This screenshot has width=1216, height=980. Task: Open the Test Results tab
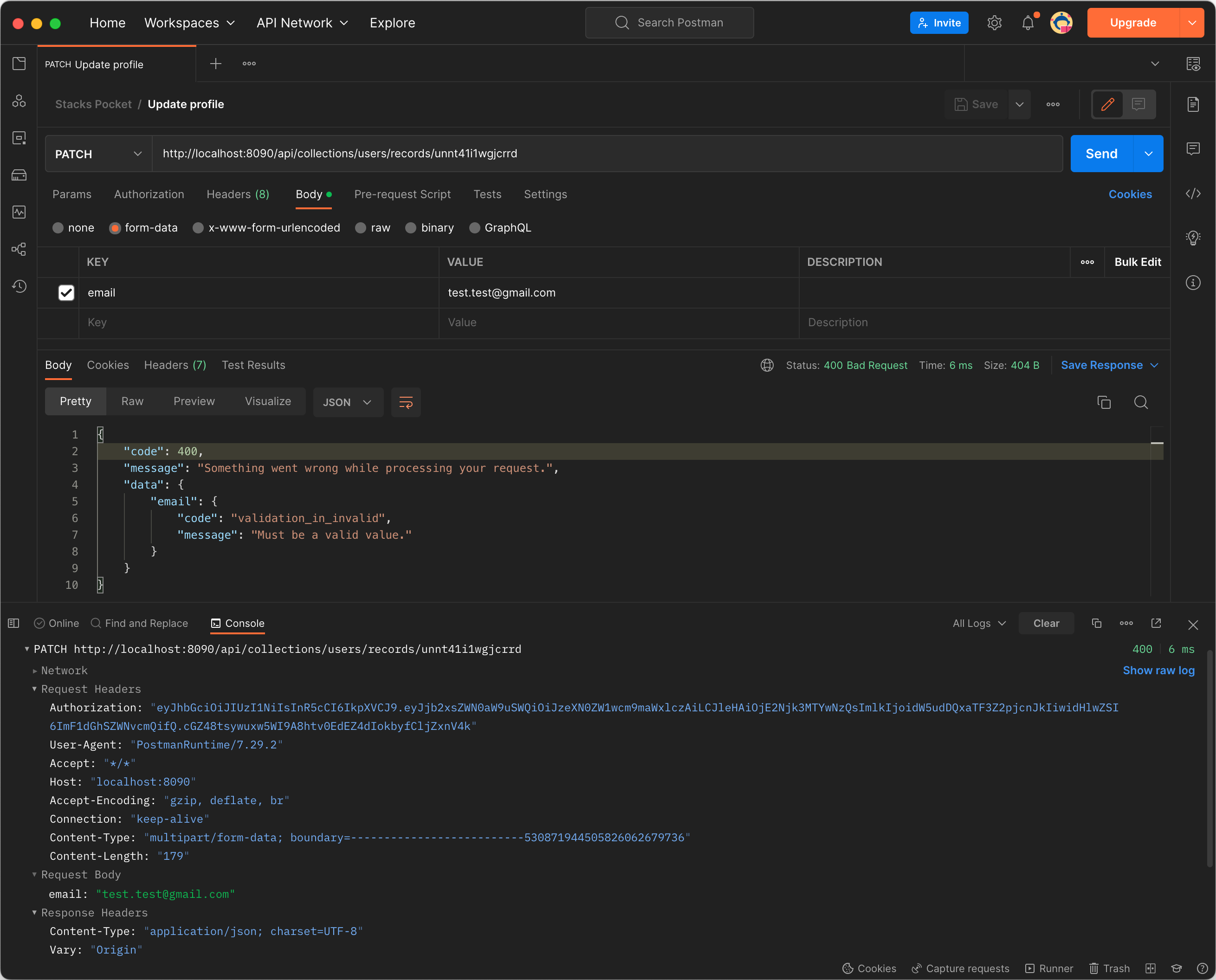tap(253, 365)
